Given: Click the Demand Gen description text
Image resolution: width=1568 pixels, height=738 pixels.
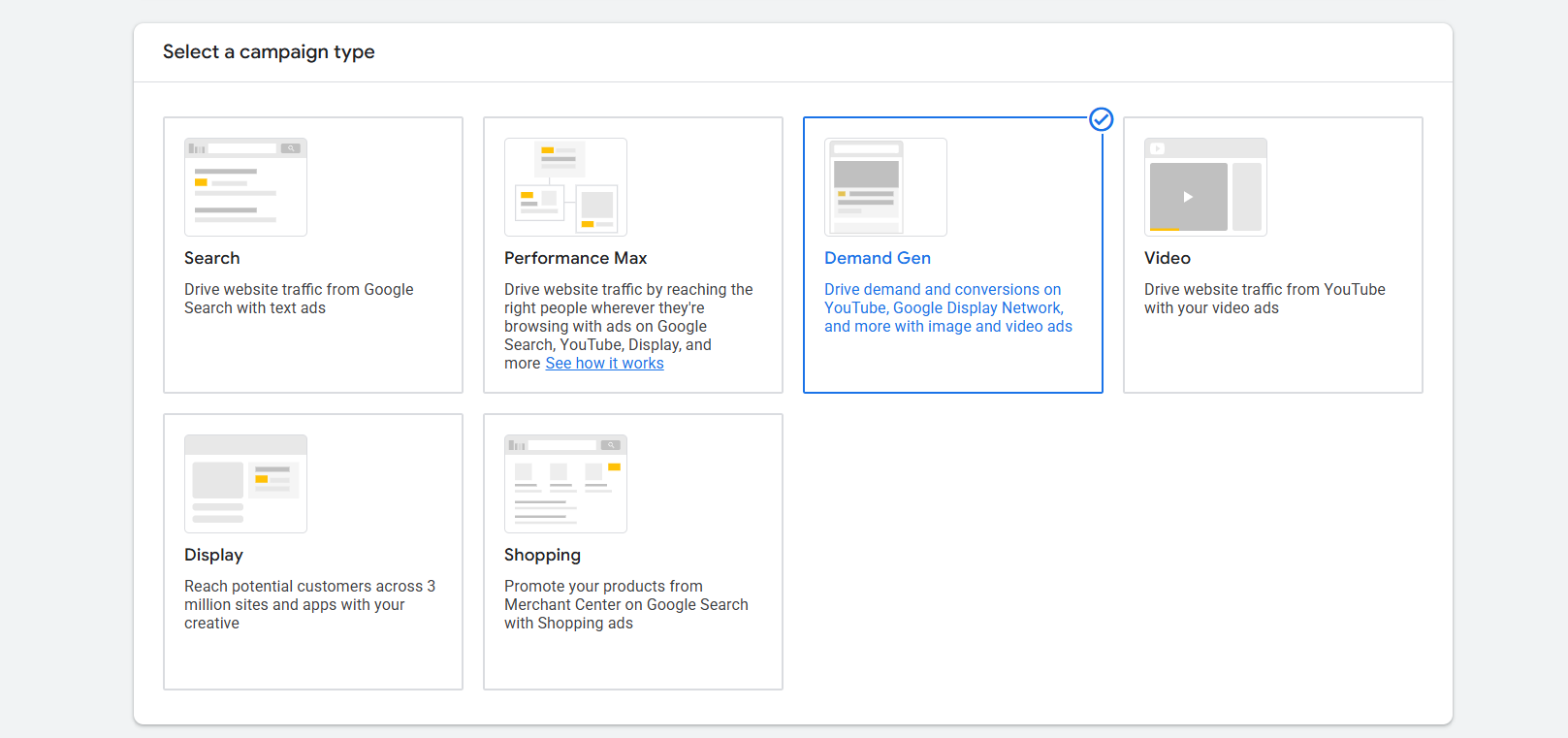Looking at the screenshot, I should pyautogui.click(x=947, y=307).
